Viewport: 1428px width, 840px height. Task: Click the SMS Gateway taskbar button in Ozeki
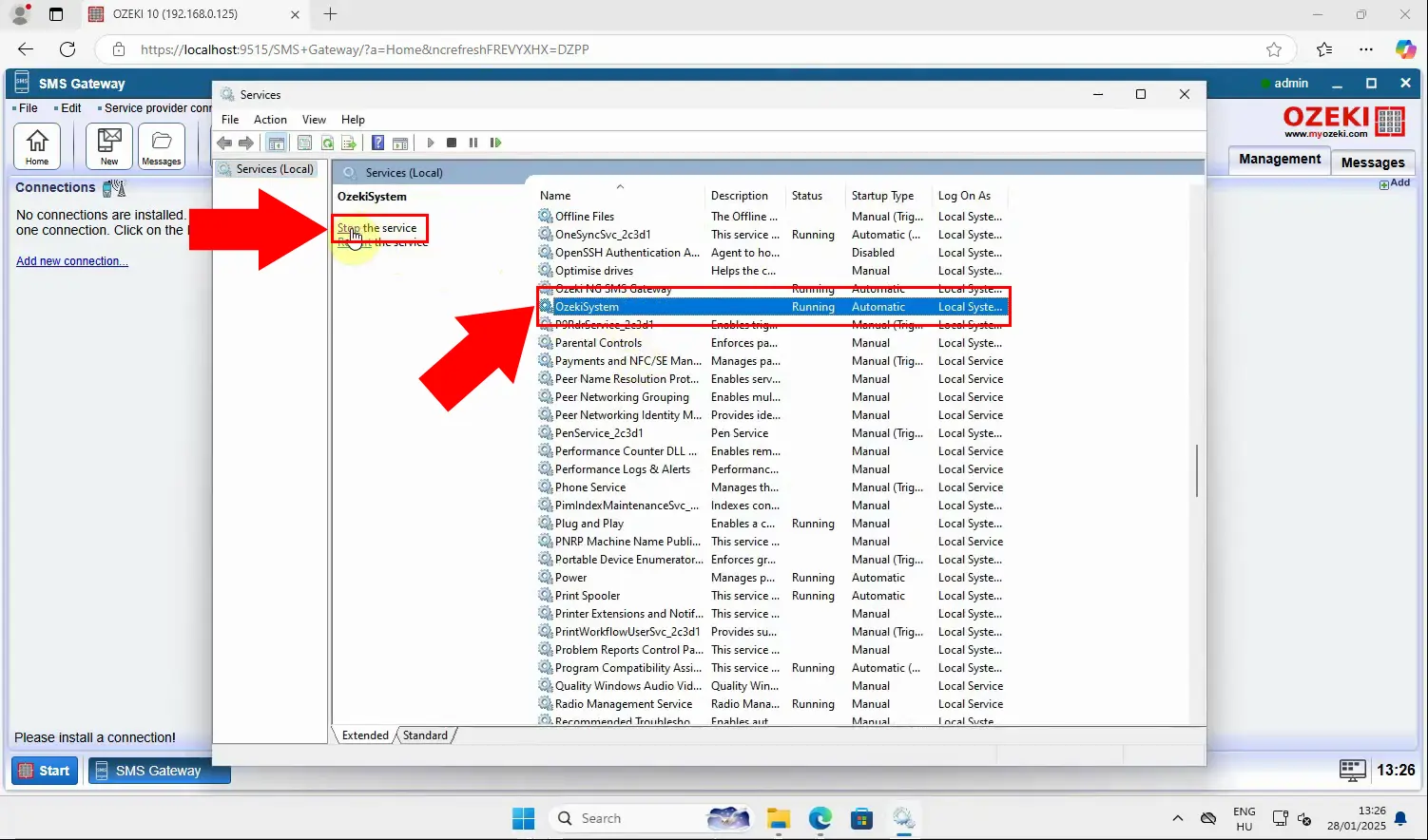pyautogui.click(x=159, y=771)
